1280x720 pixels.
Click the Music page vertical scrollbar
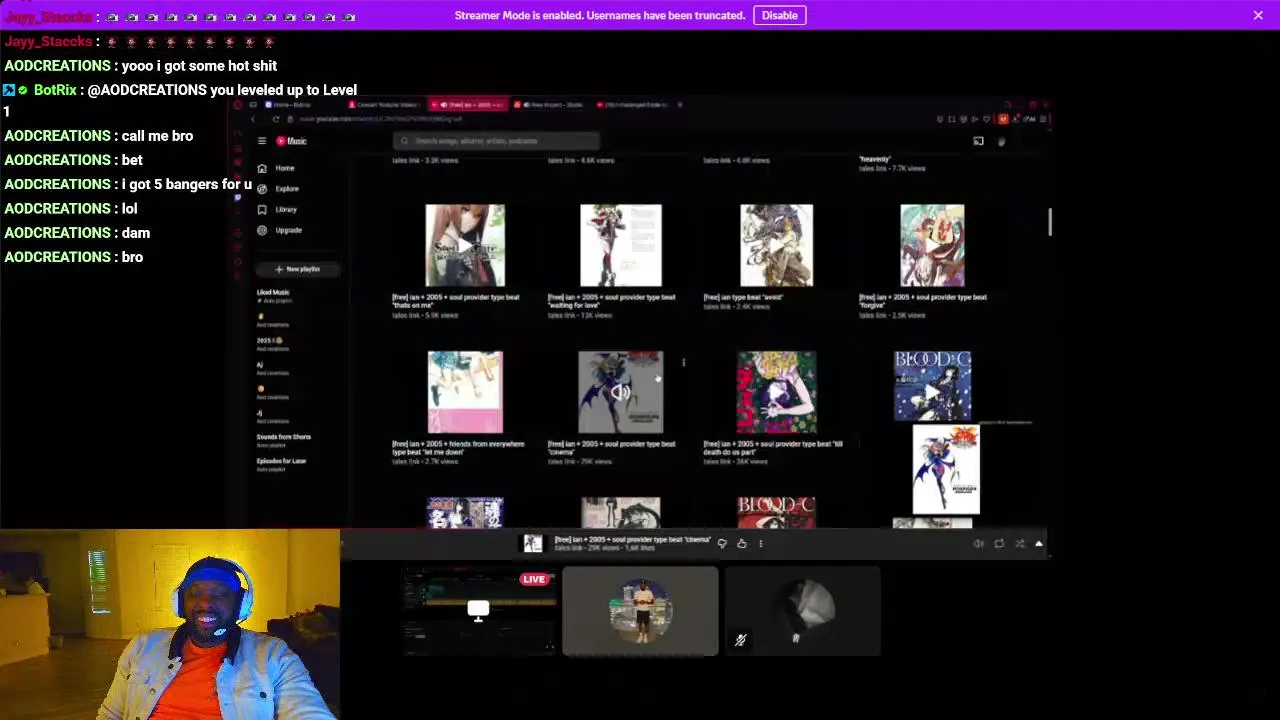click(1050, 222)
